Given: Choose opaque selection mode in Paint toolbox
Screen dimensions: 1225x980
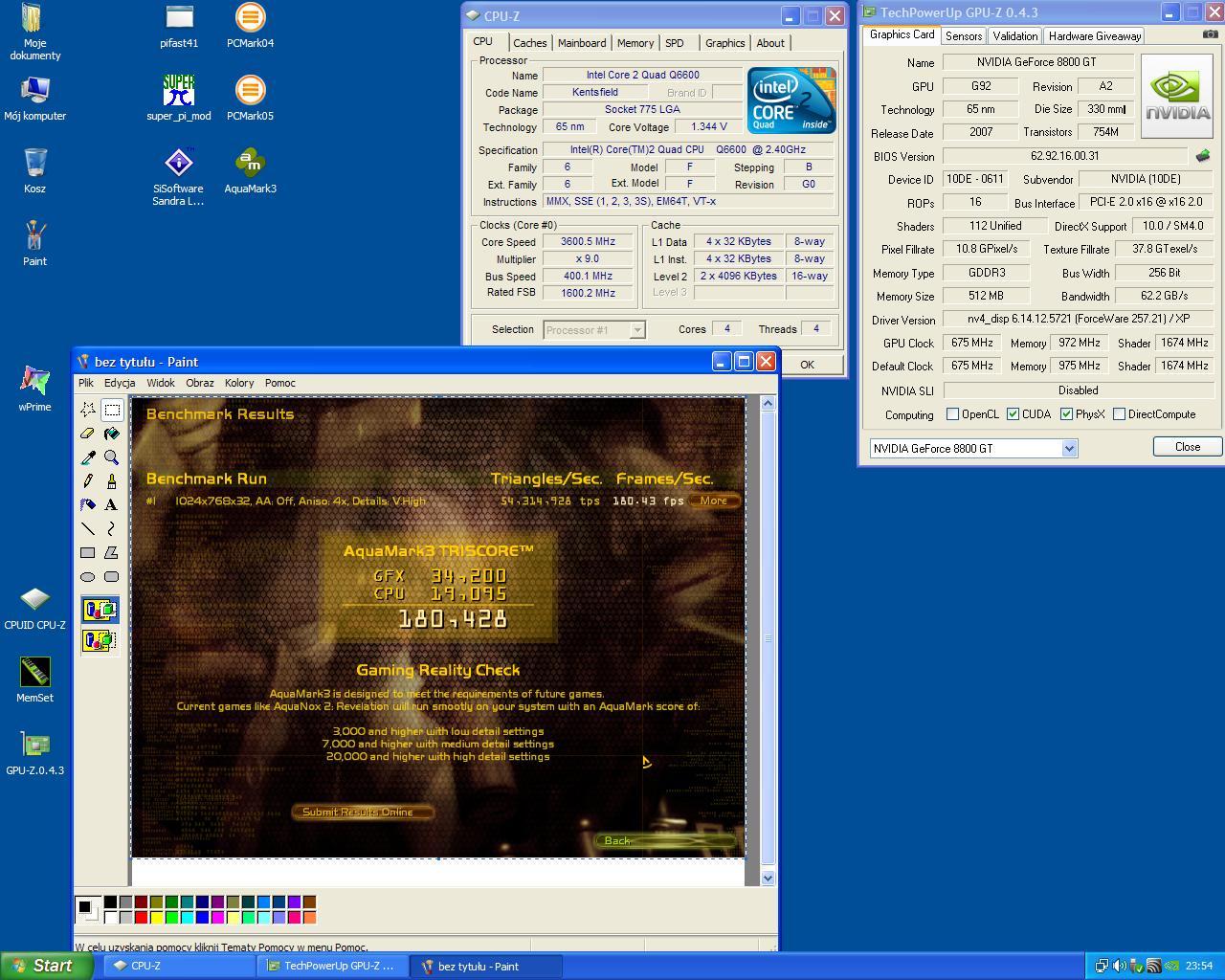Looking at the screenshot, I should coord(100,610).
